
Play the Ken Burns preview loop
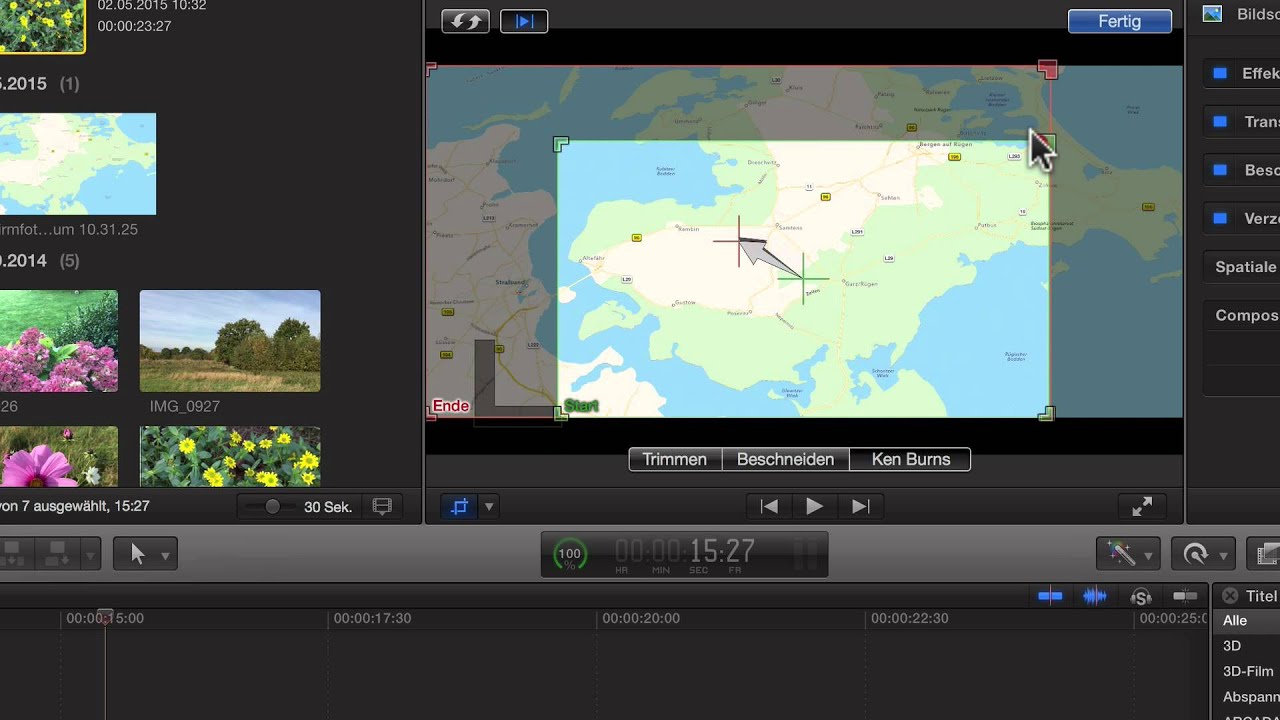click(x=524, y=21)
